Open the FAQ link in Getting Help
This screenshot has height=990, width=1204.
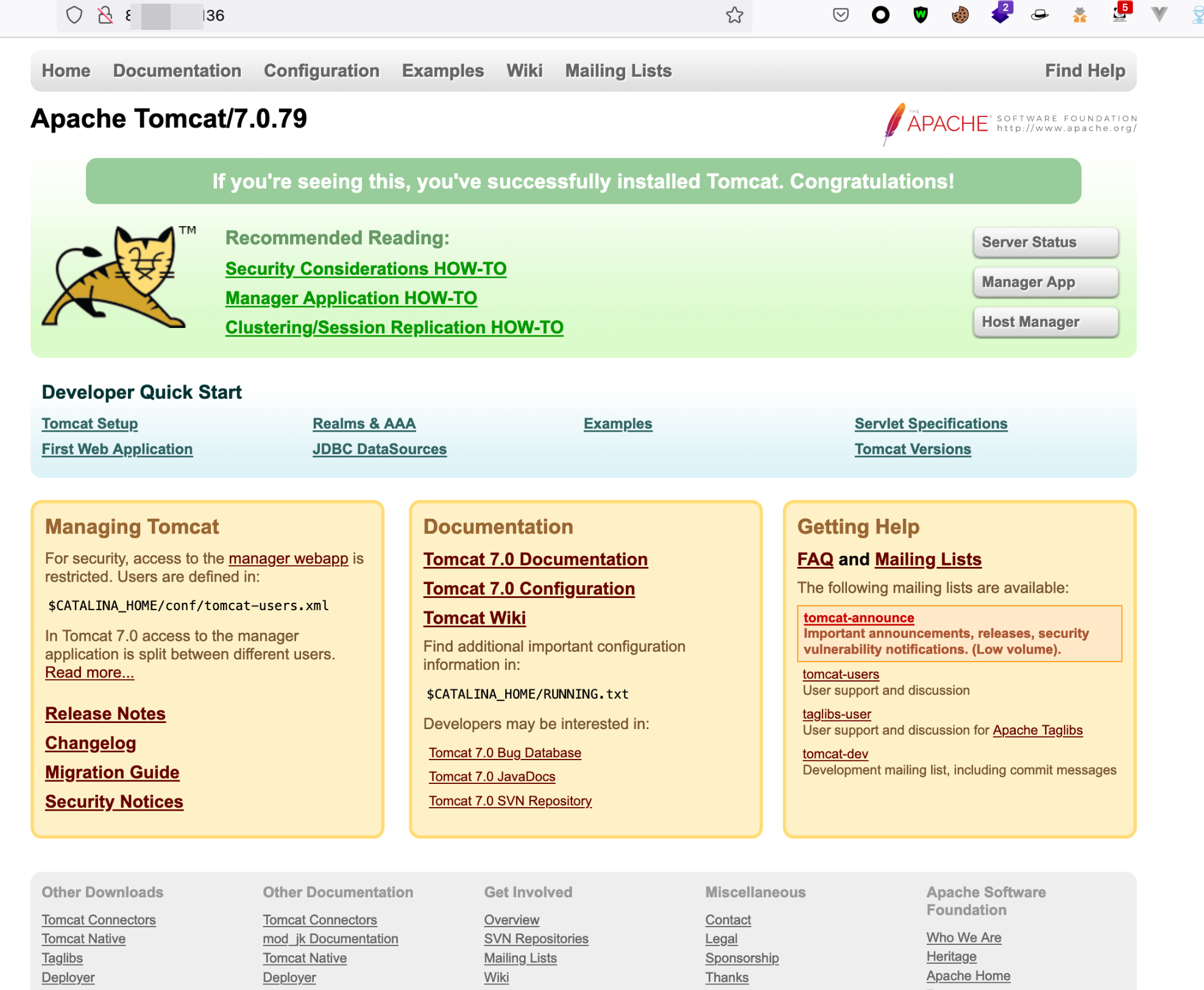click(x=815, y=559)
